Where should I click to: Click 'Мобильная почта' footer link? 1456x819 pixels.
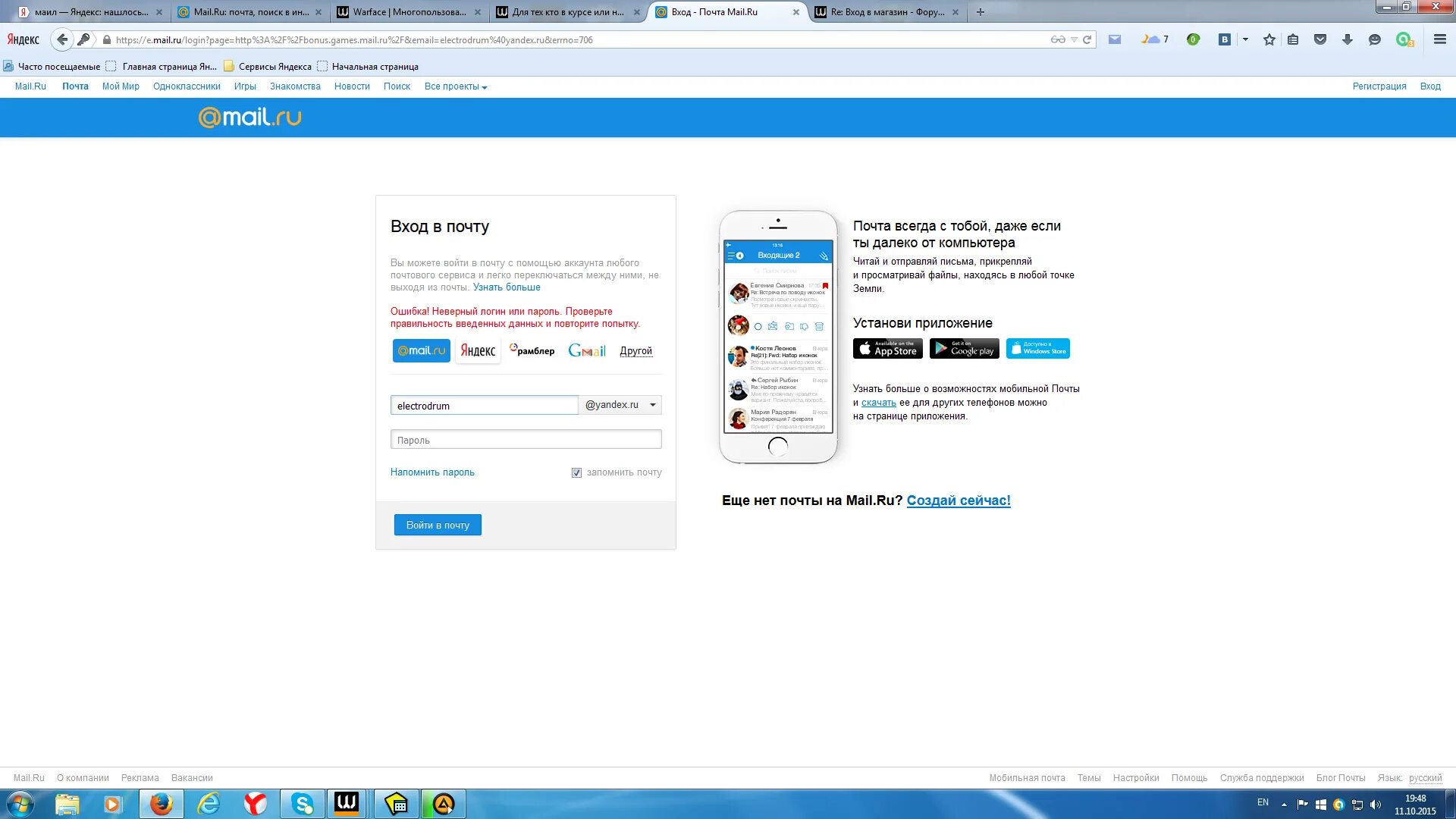(1027, 778)
